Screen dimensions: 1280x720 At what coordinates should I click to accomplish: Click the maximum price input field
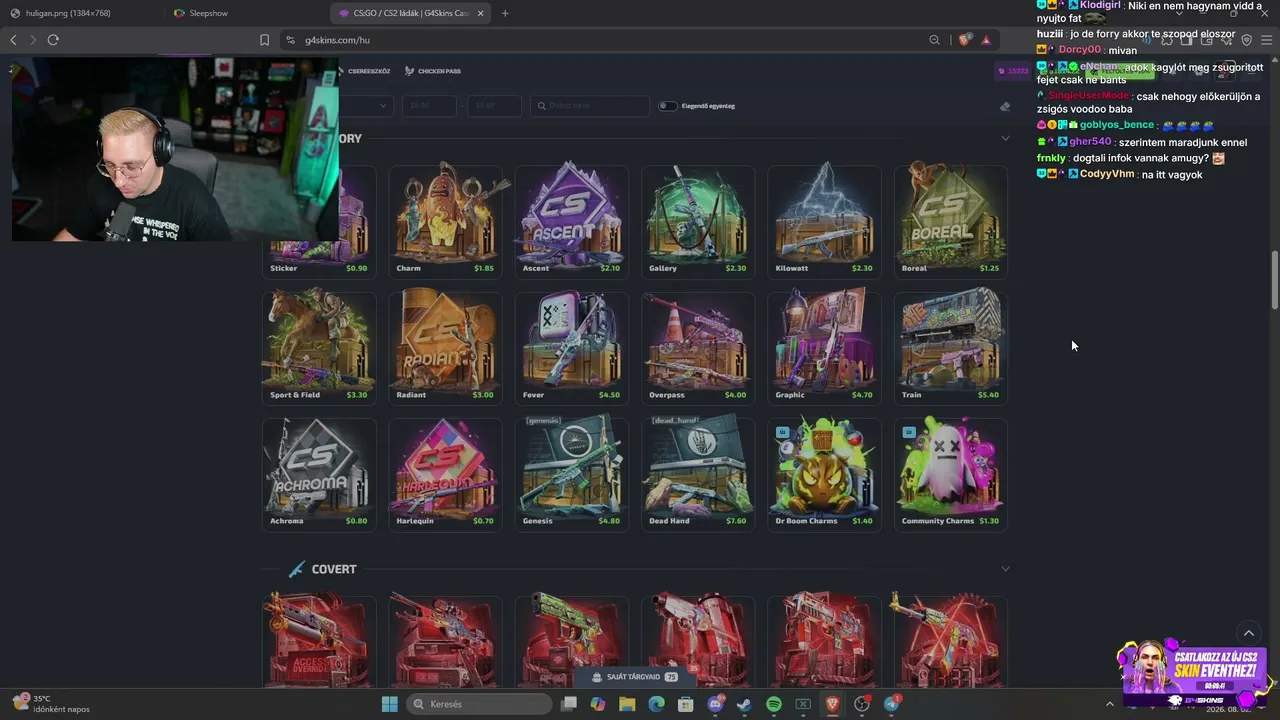[x=494, y=106]
